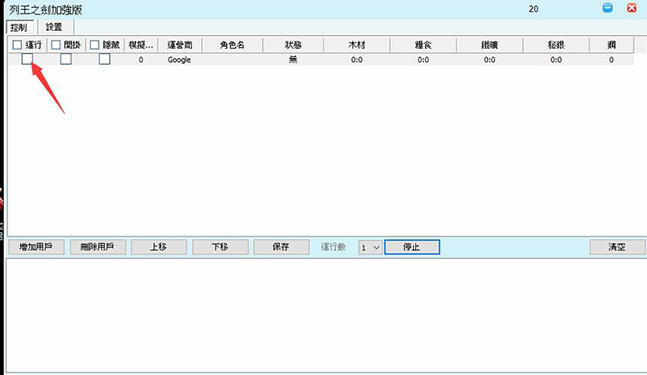This screenshot has width=647, height=375.
Task: Click the 停止 button
Action: 412,247
